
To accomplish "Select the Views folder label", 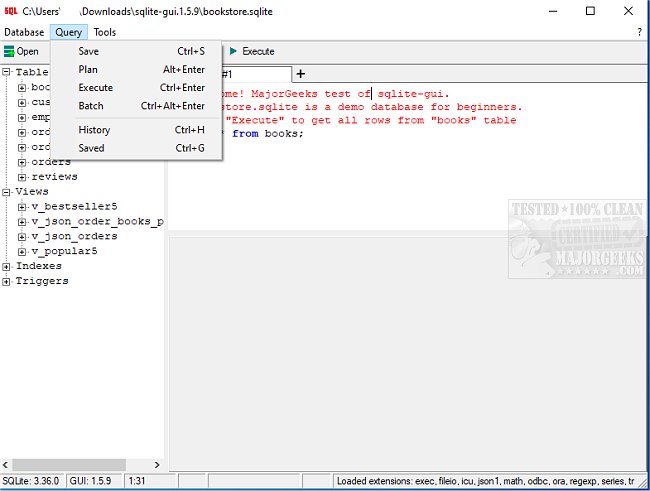I will 32,192.
